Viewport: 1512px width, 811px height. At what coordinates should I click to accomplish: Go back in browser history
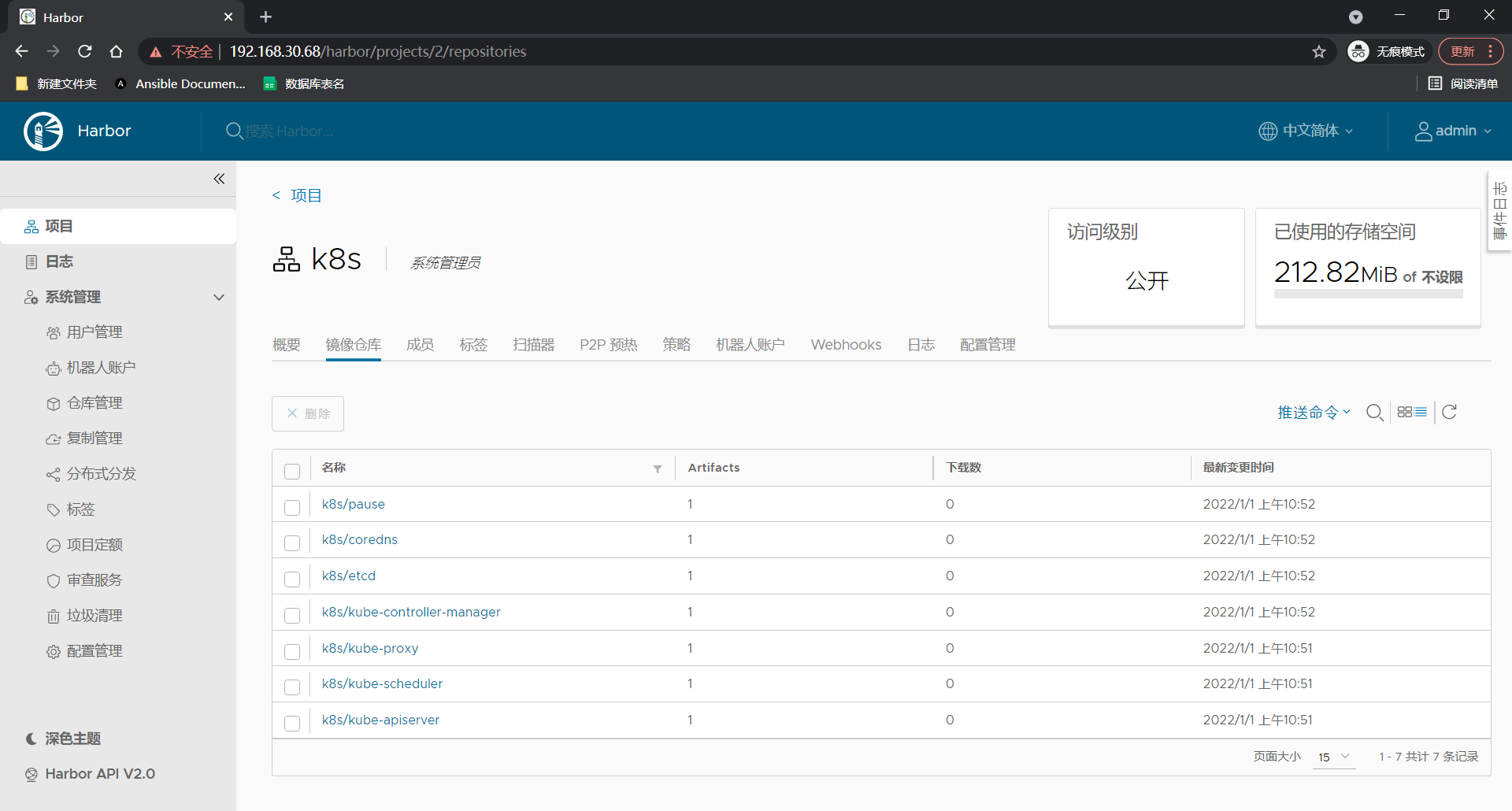[22, 51]
